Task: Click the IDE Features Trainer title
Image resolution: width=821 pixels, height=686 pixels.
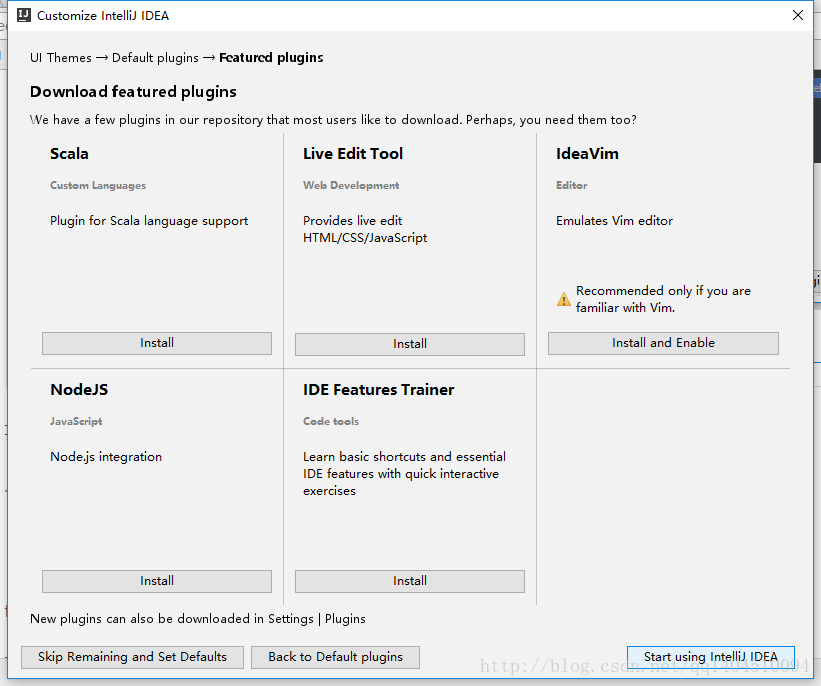Action: pyautogui.click(x=378, y=390)
